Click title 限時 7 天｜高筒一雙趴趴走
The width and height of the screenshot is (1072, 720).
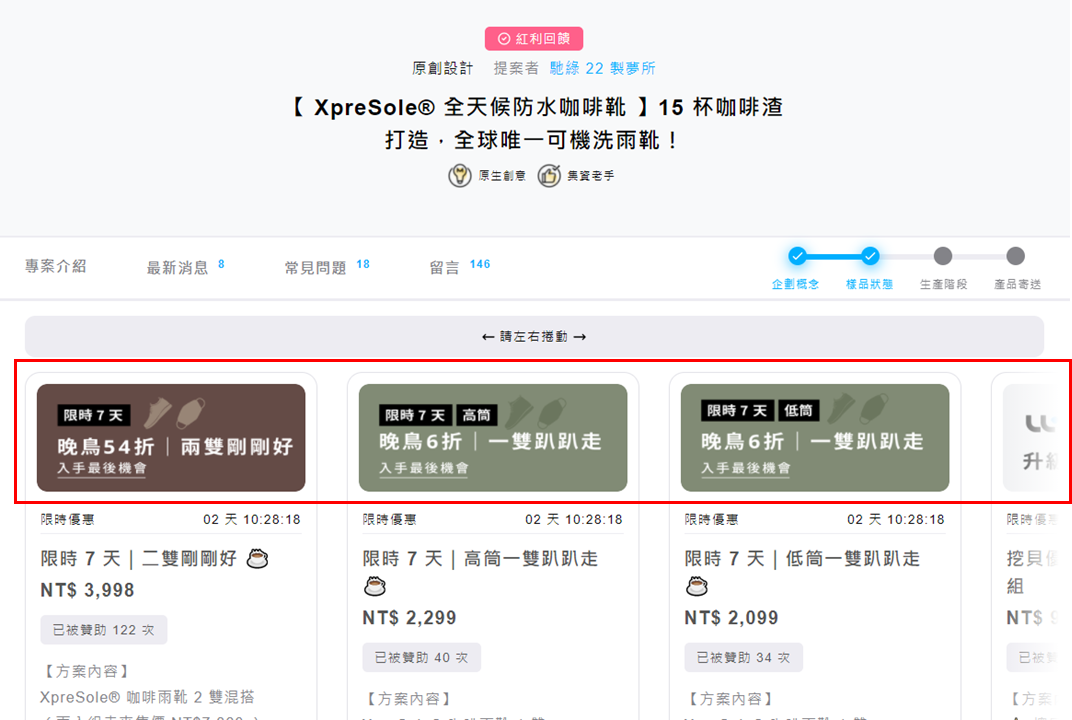tap(481, 559)
